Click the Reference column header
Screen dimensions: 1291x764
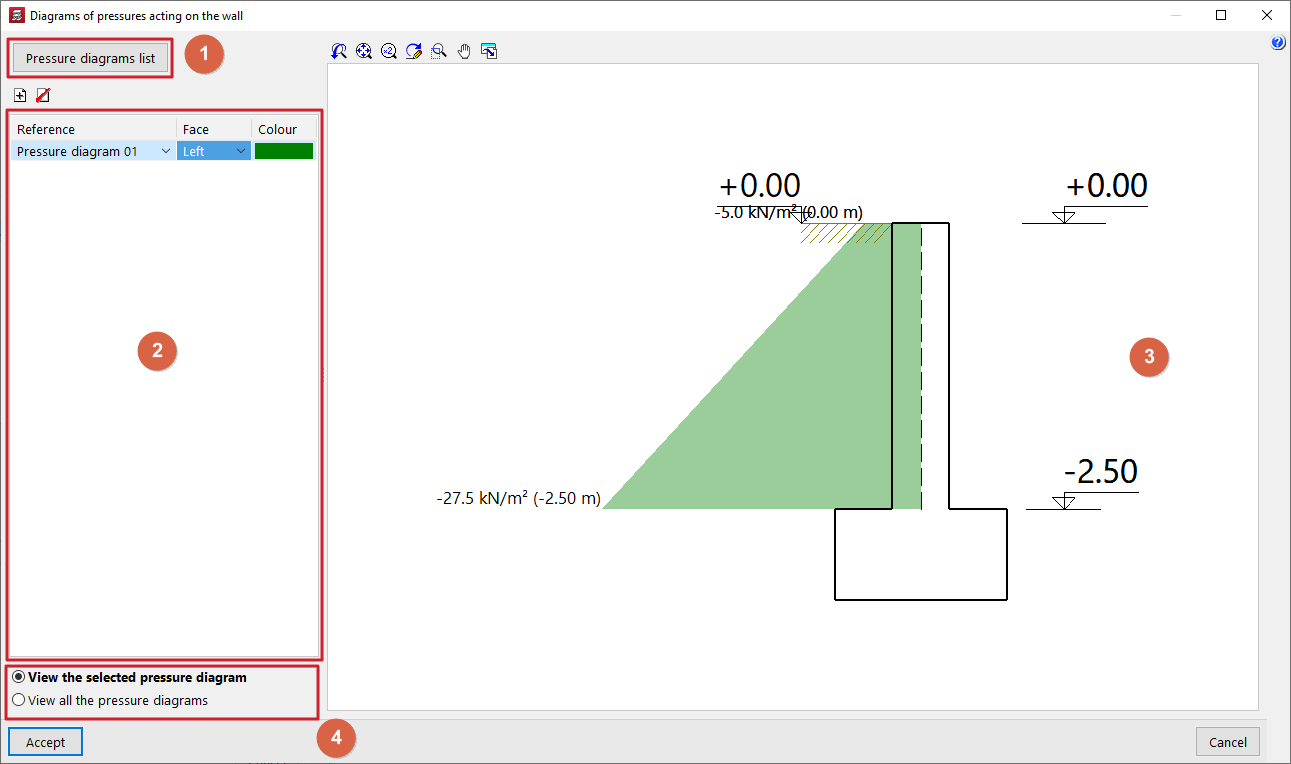[95, 129]
